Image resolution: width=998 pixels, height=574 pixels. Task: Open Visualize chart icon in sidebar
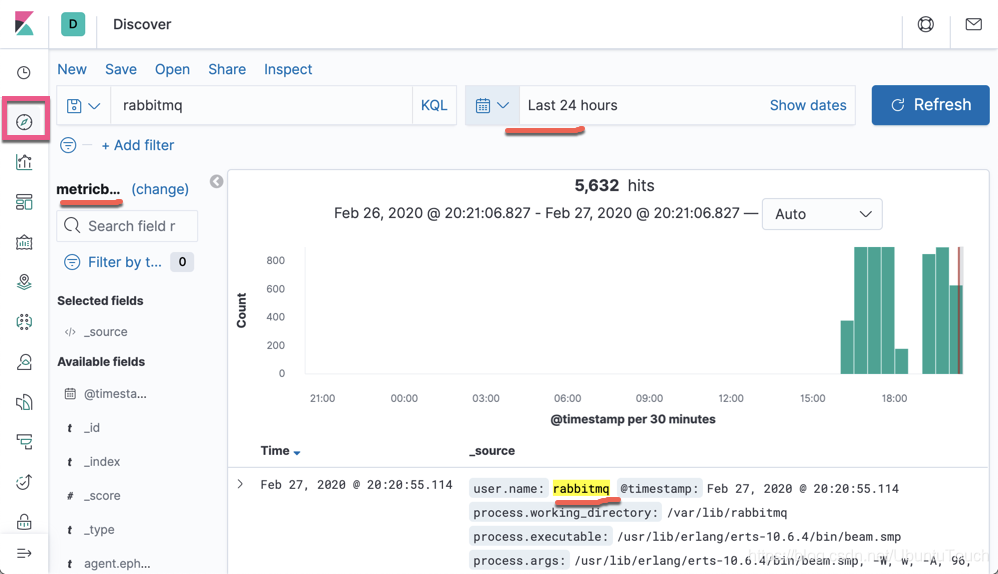pyautogui.click(x=24, y=162)
